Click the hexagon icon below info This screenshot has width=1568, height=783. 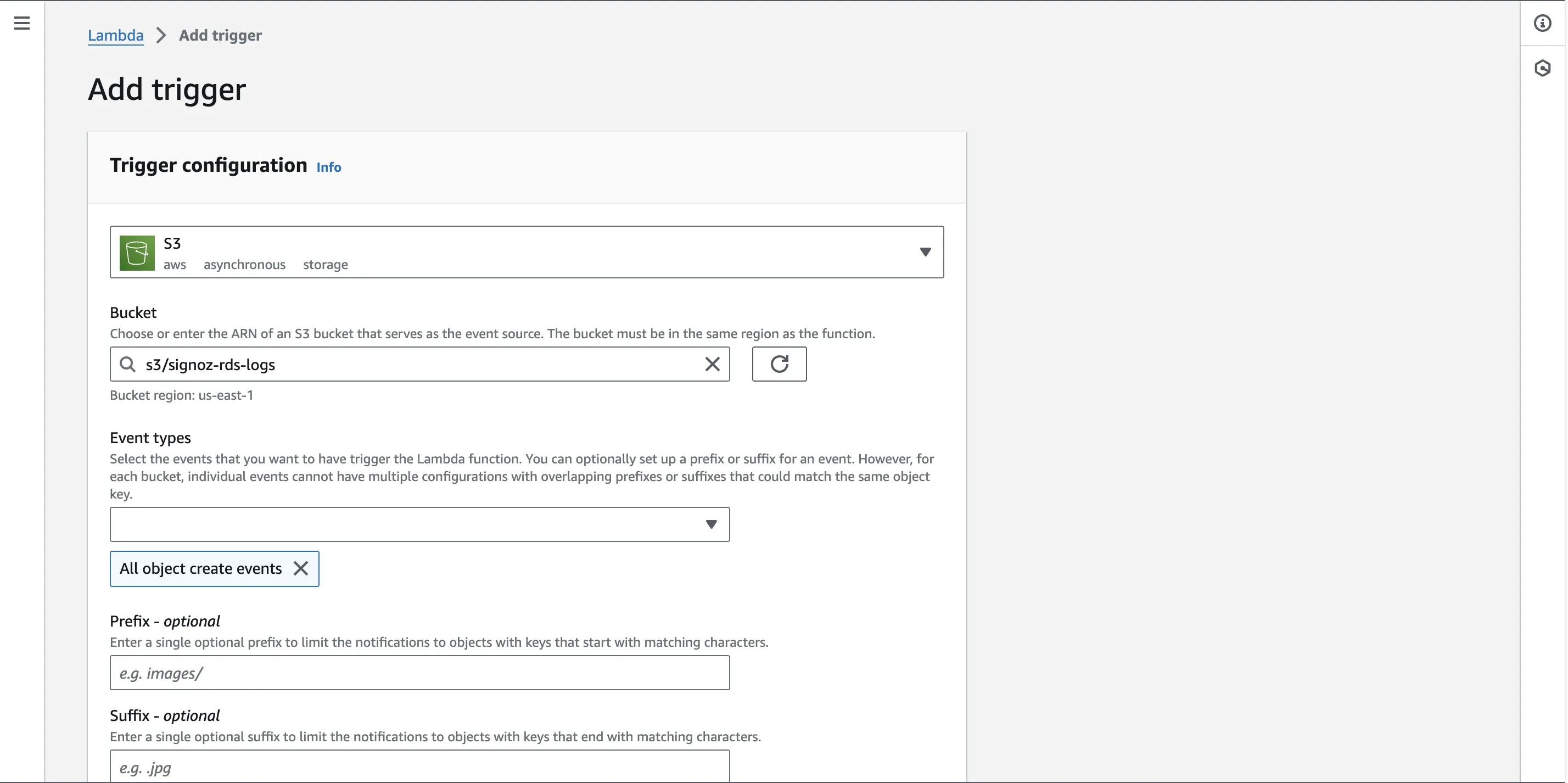1542,68
